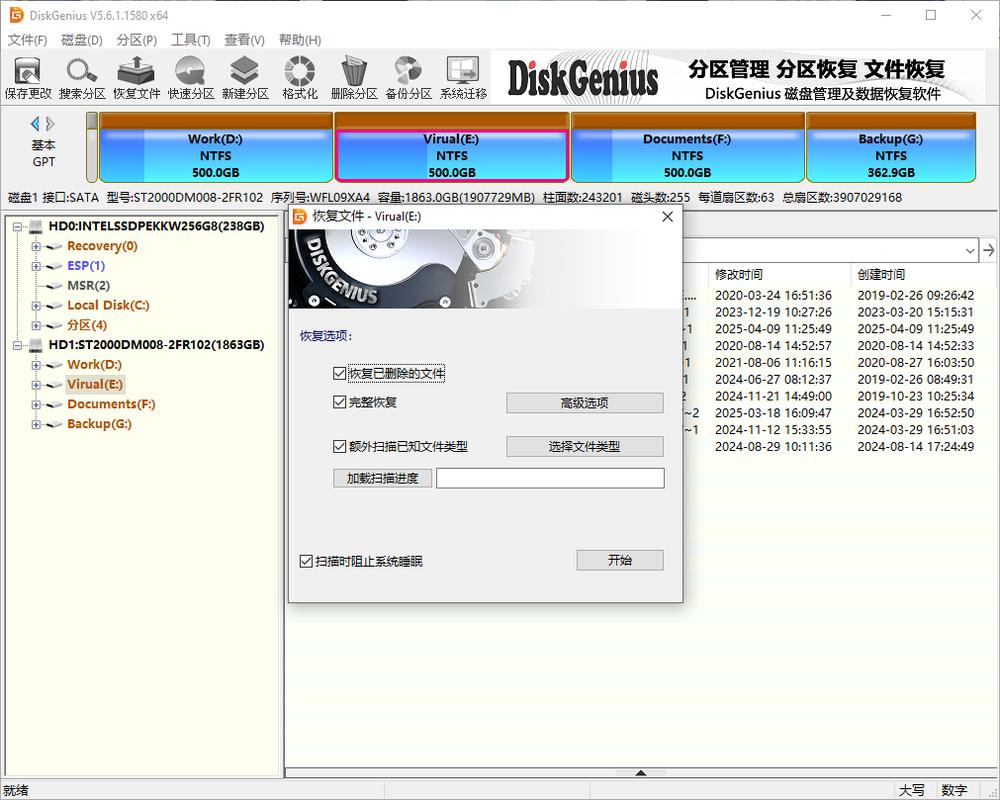
Task: Click the 开始 button to start scanning
Action: 619,560
